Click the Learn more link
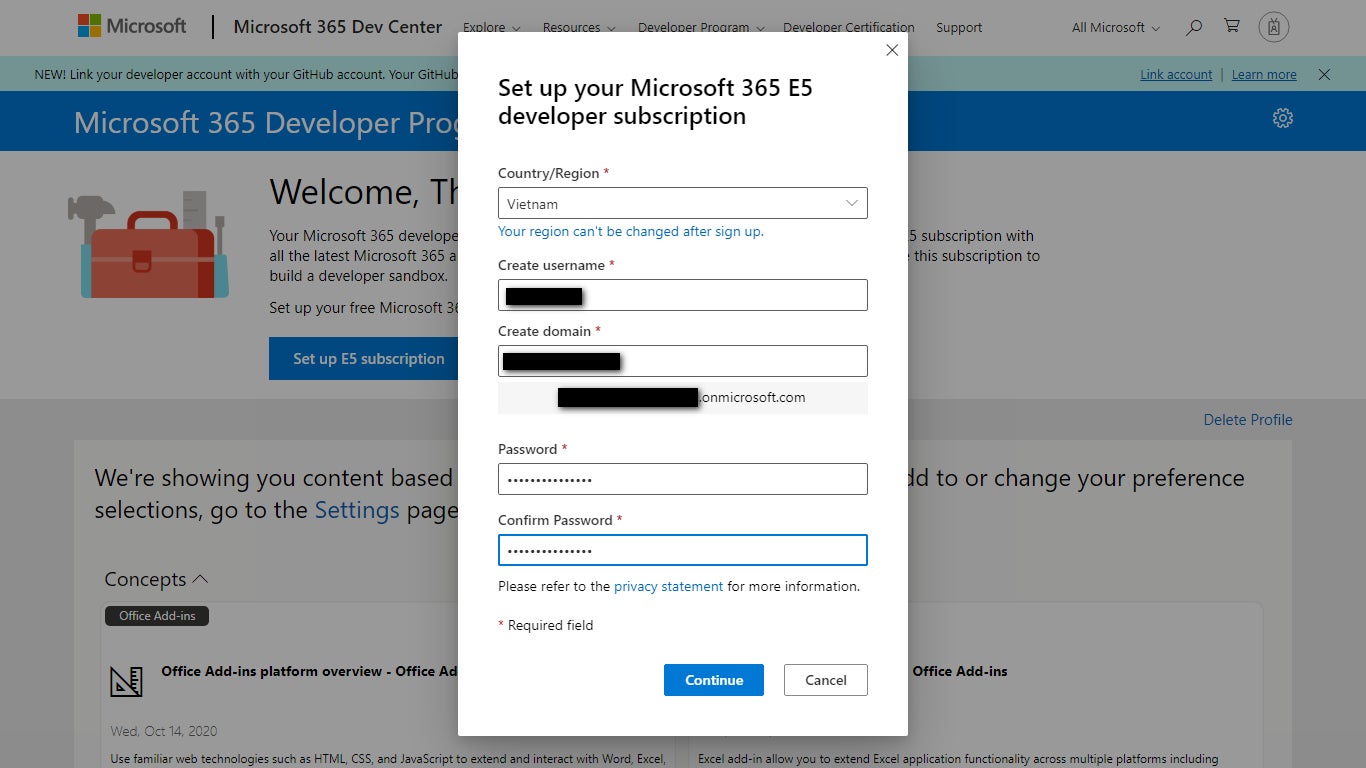The height and width of the screenshot is (768, 1366). coord(1264,74)
